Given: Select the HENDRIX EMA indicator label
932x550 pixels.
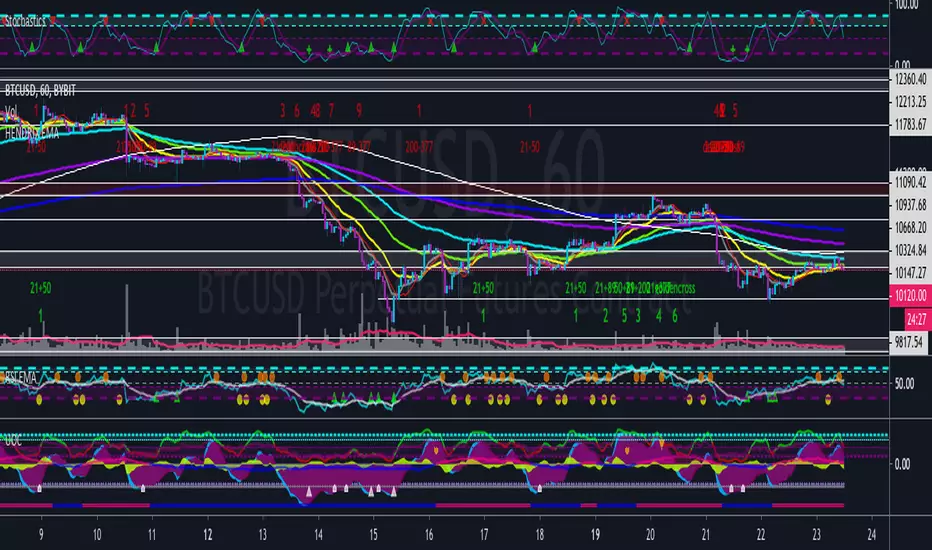Looking at the screenshot, I should coord(32,133).
